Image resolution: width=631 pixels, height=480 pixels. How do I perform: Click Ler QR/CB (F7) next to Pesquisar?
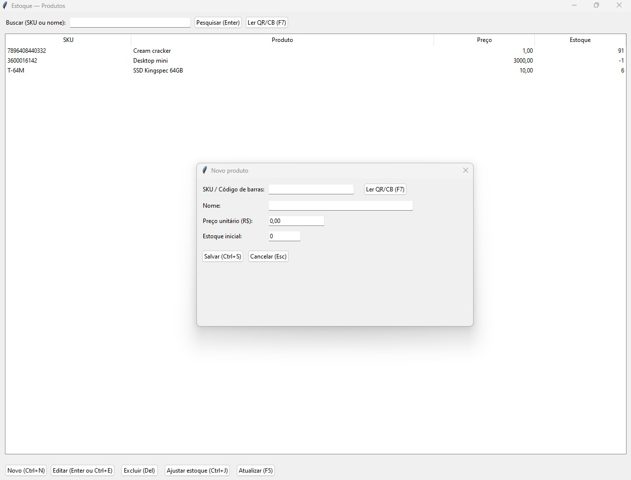point(267,22)
